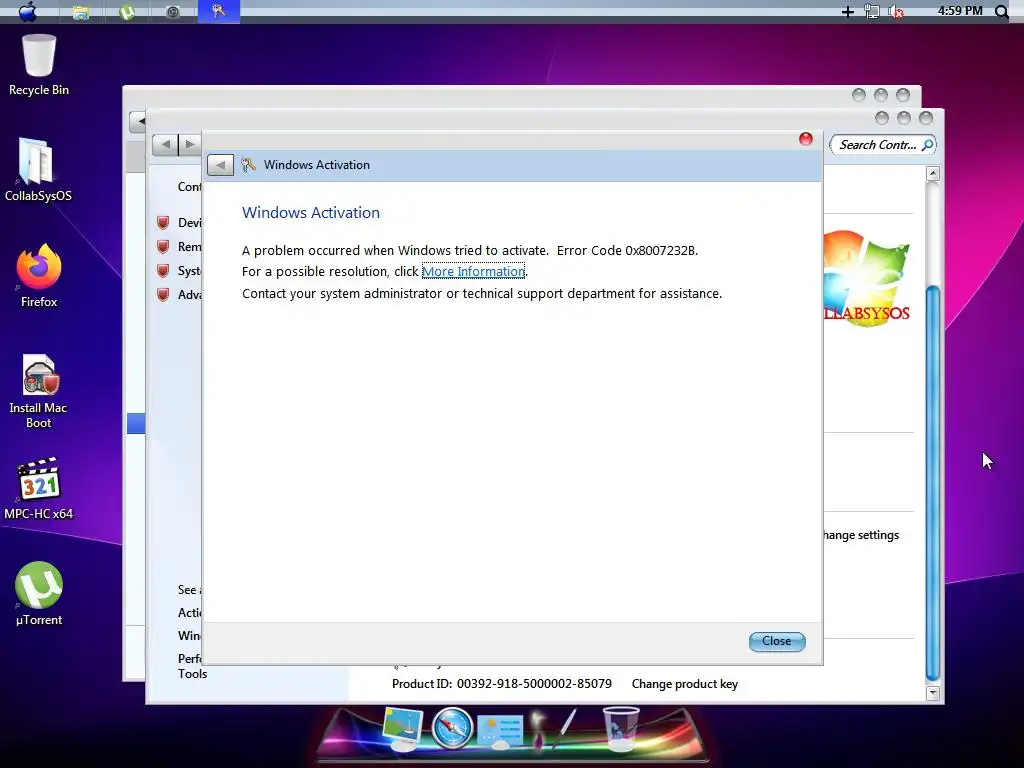Image resolution: width=1024 pixels, height=768 pixels.
Task: Click scrollbar up arrow in System window
Action: pyautogui.click(x=933, y=174)
